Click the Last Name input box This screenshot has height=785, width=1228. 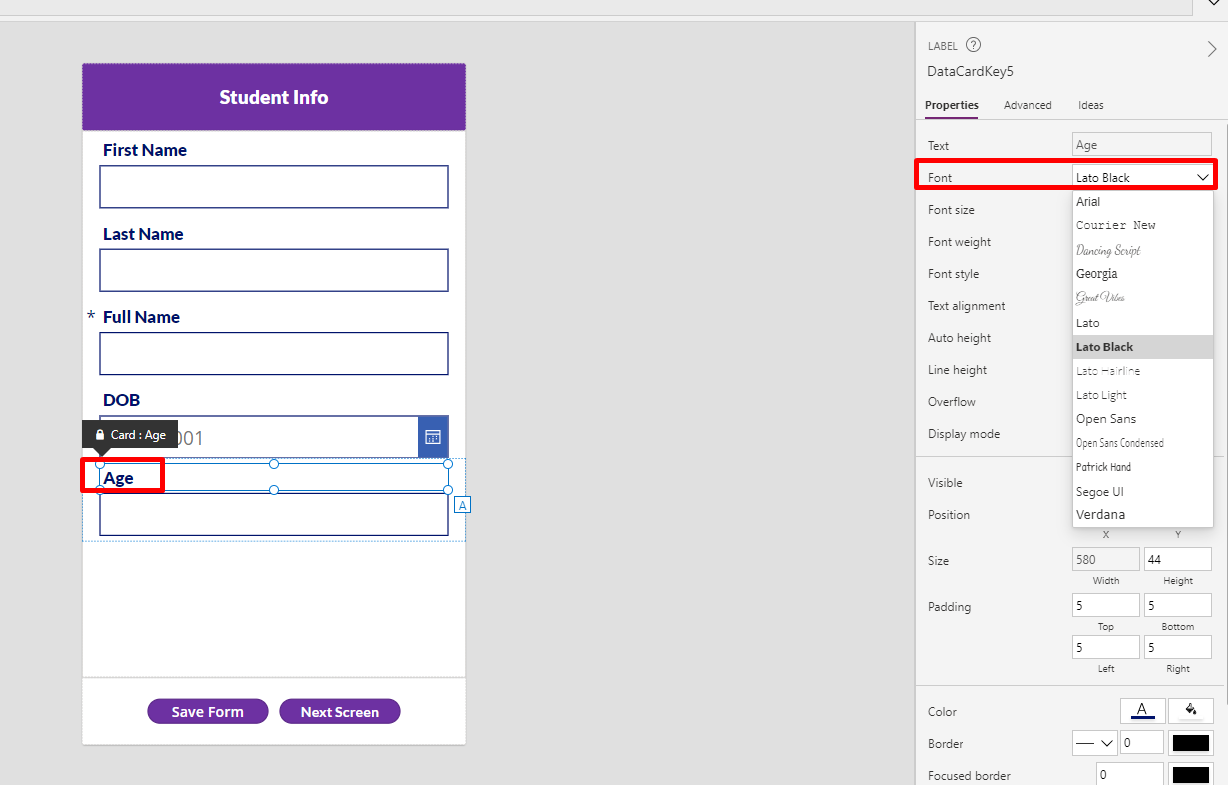(274, 270)
